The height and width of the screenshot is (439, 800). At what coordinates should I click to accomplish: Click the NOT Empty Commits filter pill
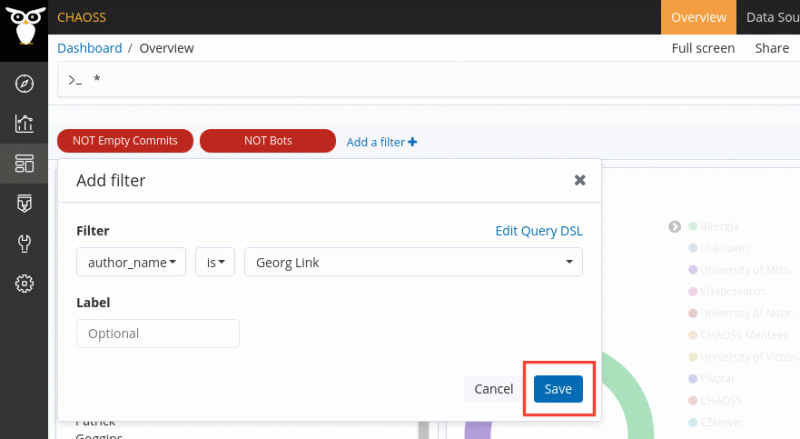(x=125, y=141)
